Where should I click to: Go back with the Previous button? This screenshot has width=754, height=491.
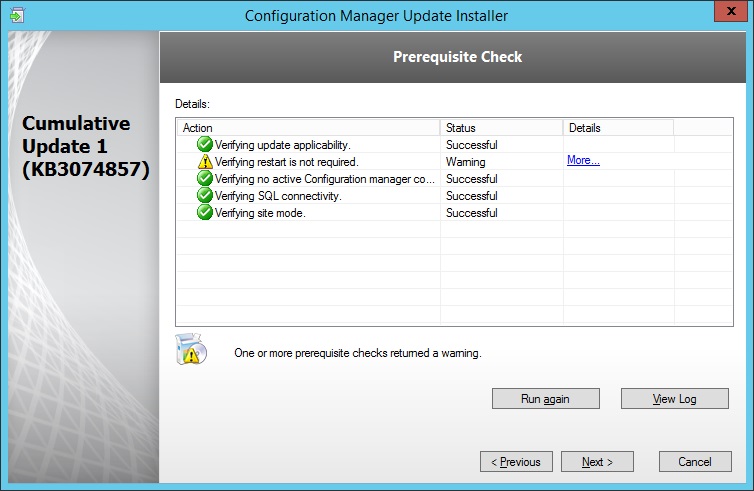pos(516,462)
